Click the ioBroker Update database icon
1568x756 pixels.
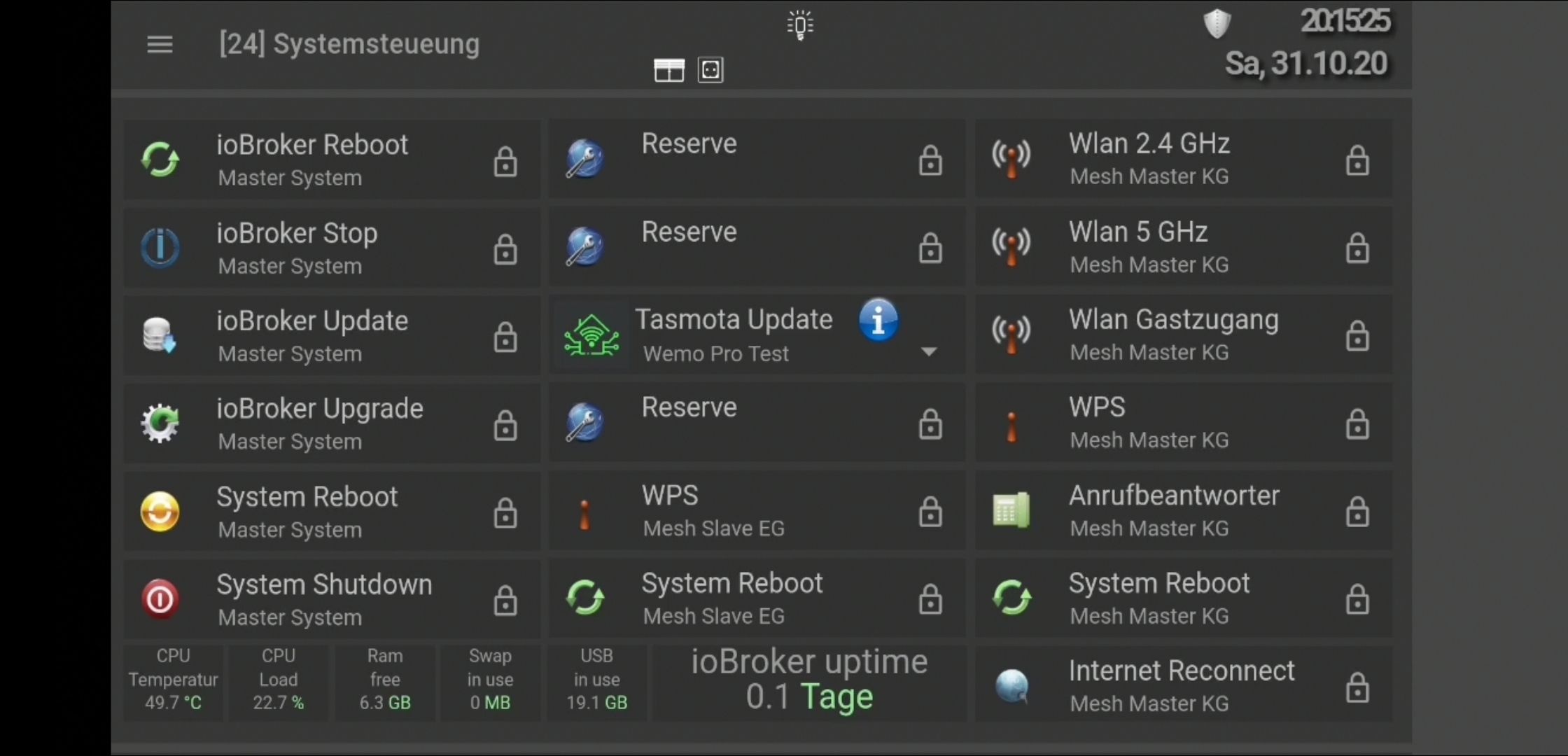pos(160,335)
